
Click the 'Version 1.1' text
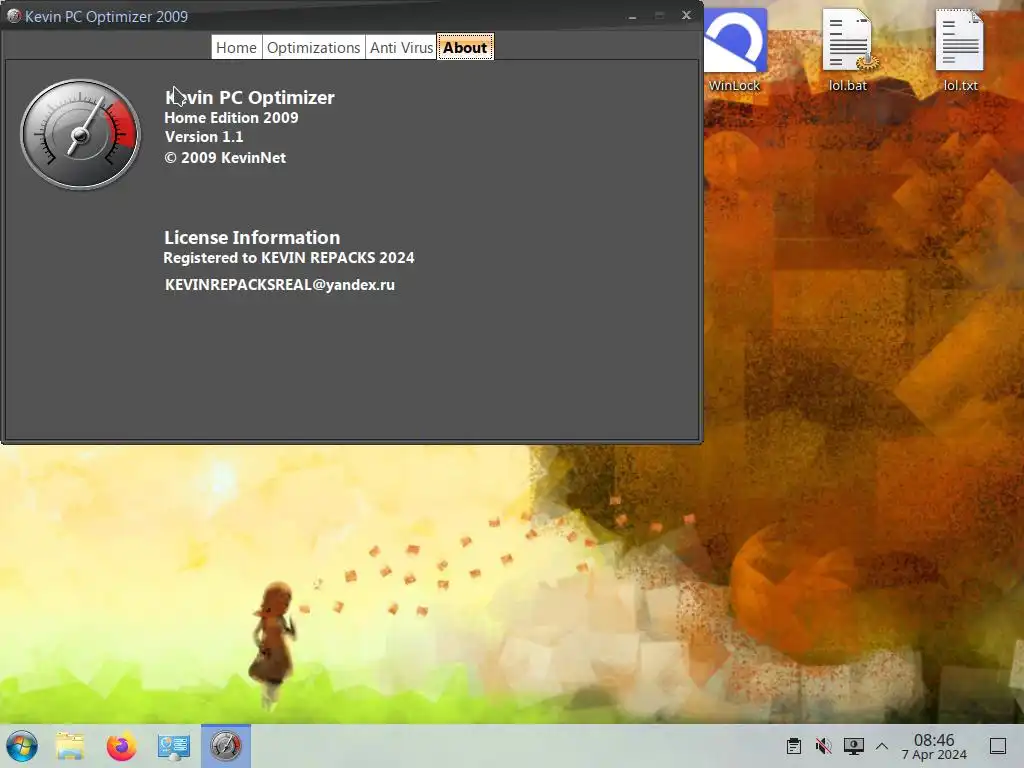[x=204, y=137]
